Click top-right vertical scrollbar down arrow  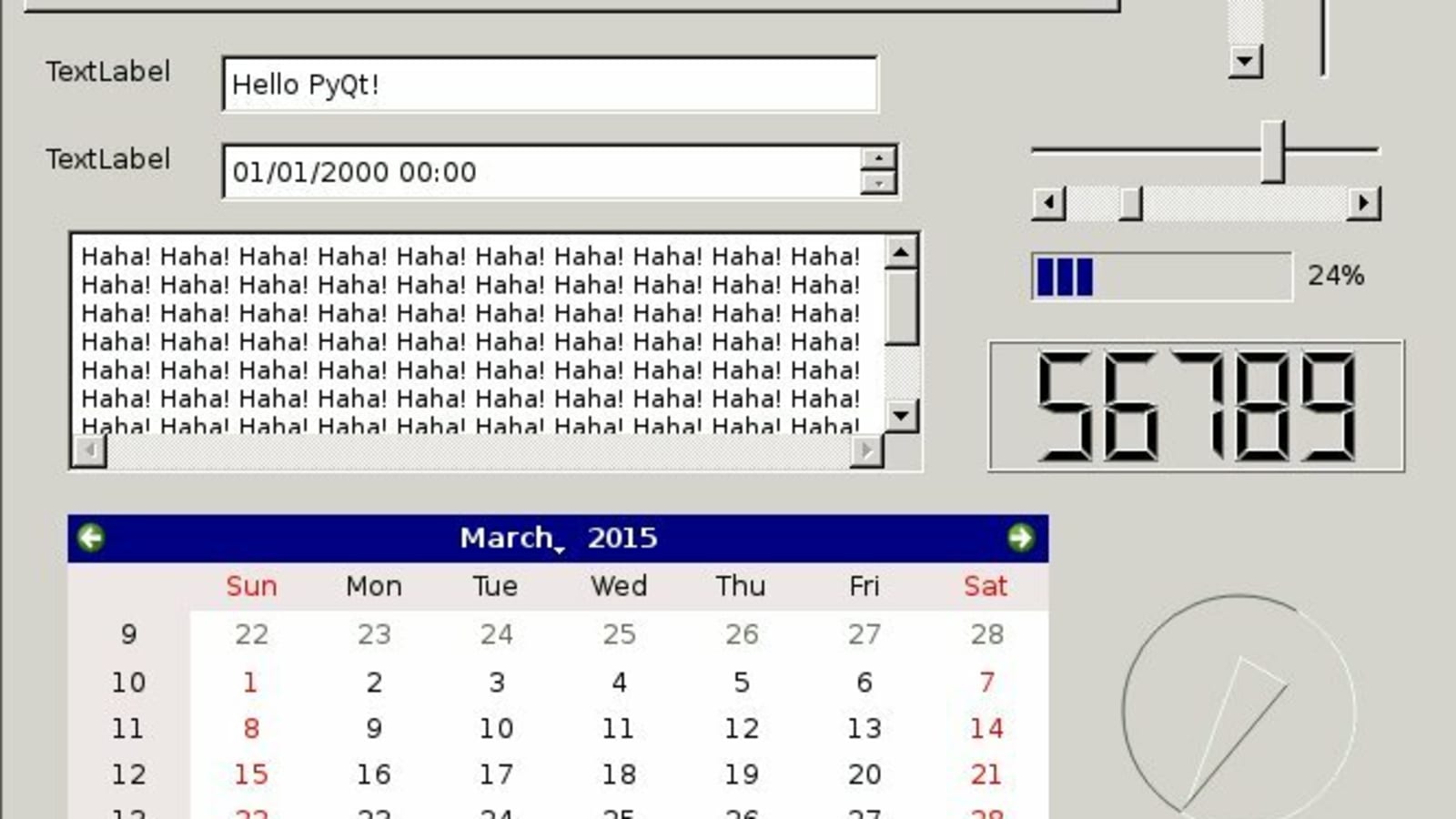(1245, 62)
